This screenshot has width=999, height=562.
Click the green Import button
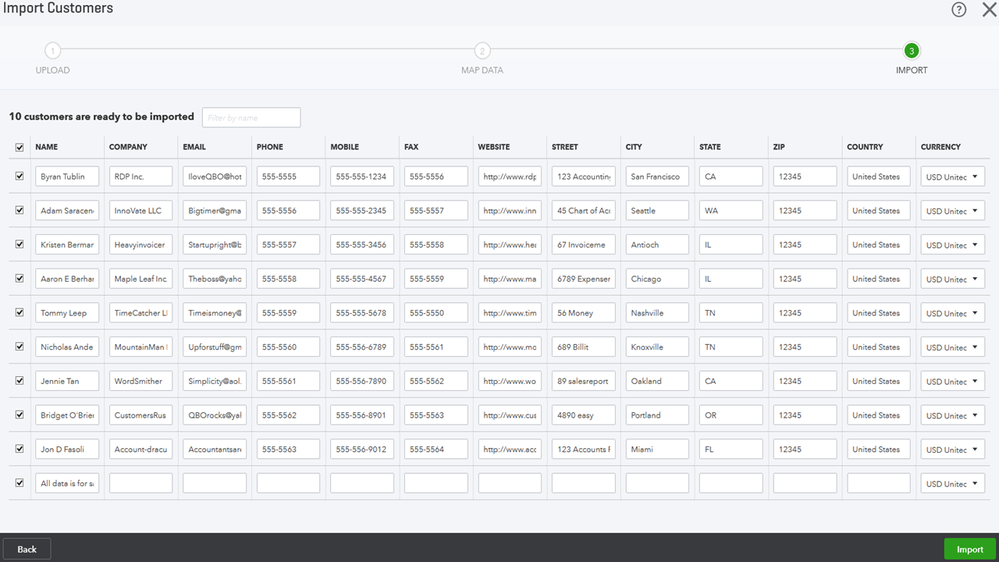[x=970, y=549]
